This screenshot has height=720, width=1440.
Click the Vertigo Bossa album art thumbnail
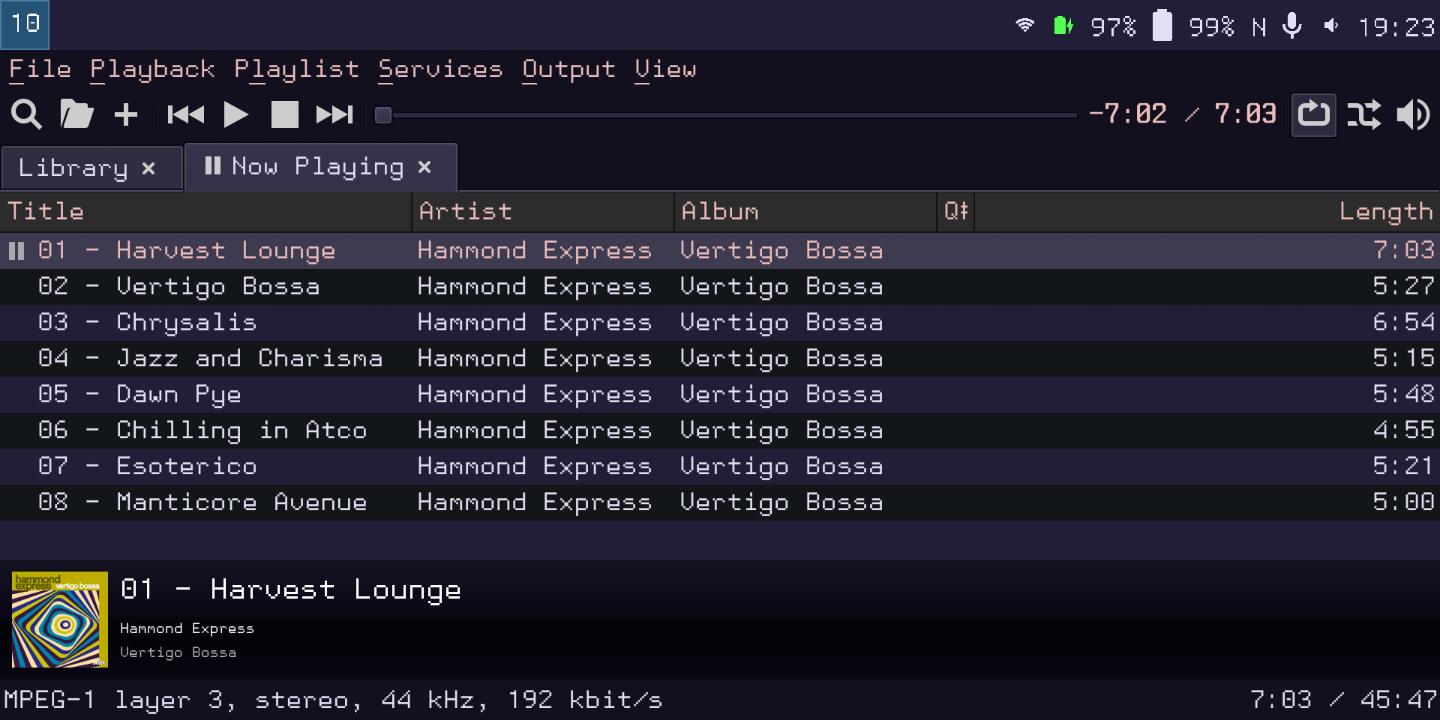pyautogui.click(x=59, y=619)
